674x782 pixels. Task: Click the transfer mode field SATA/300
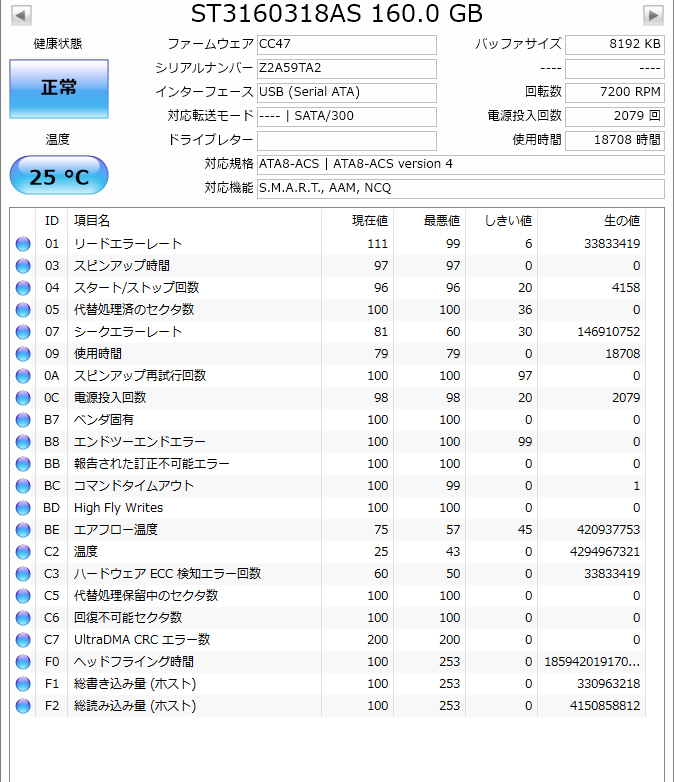347,116
